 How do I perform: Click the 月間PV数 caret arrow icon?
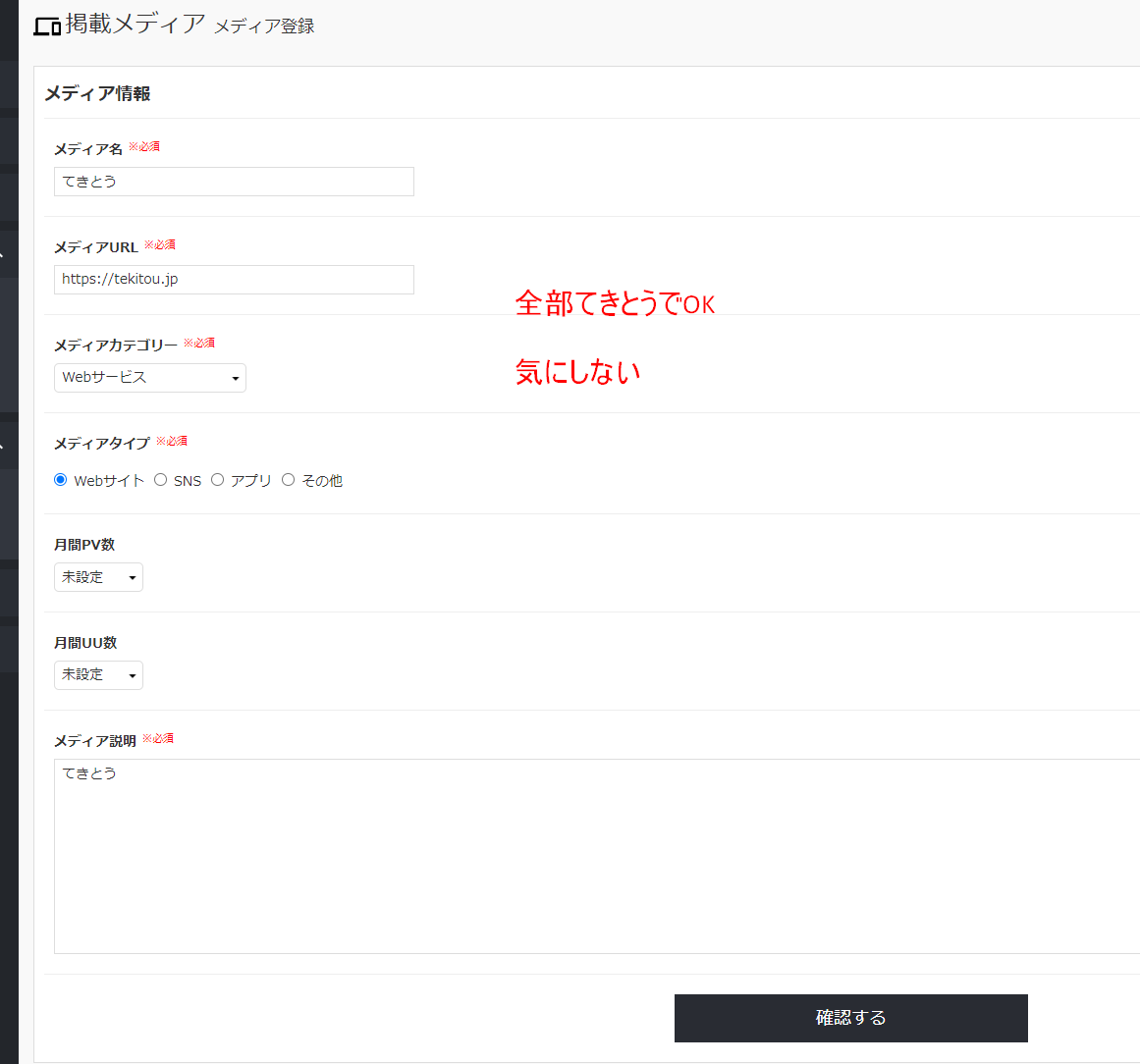coord(133,578)
